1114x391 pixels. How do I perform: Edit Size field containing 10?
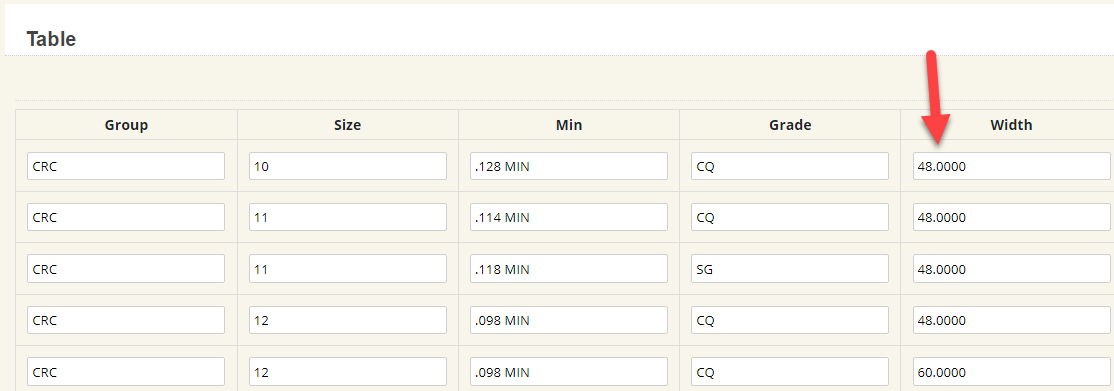pos(348,166)
